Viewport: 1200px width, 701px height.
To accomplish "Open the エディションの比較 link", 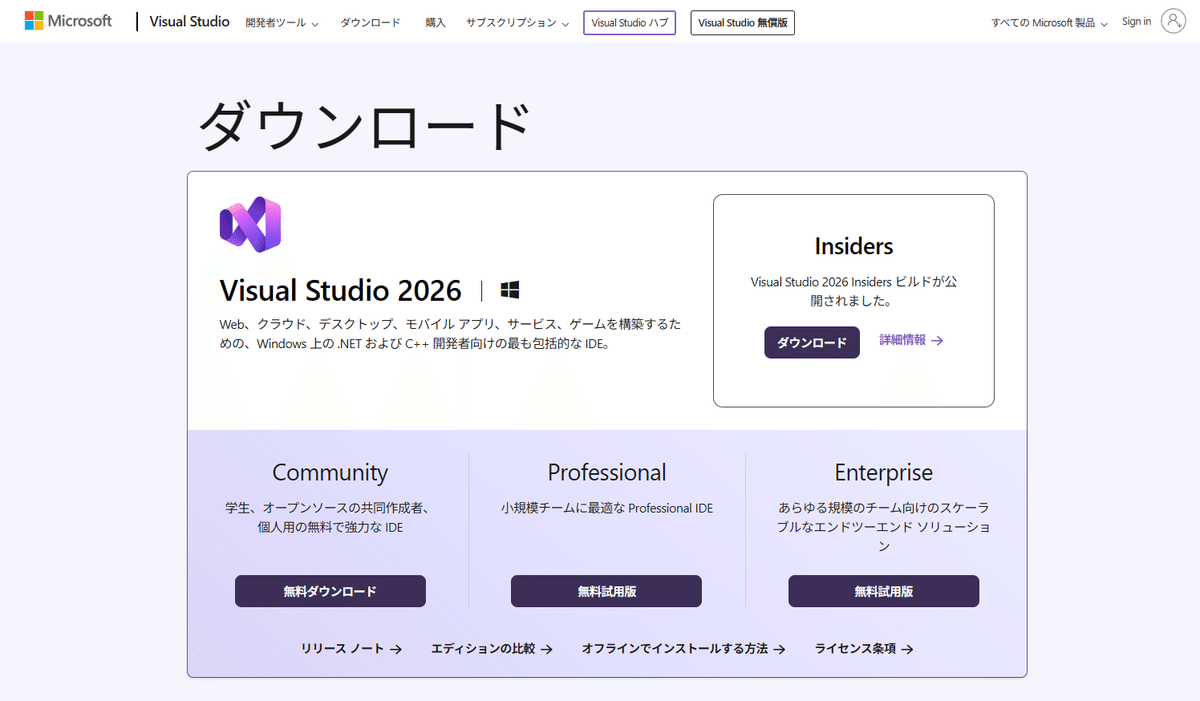I will (491, 649).
